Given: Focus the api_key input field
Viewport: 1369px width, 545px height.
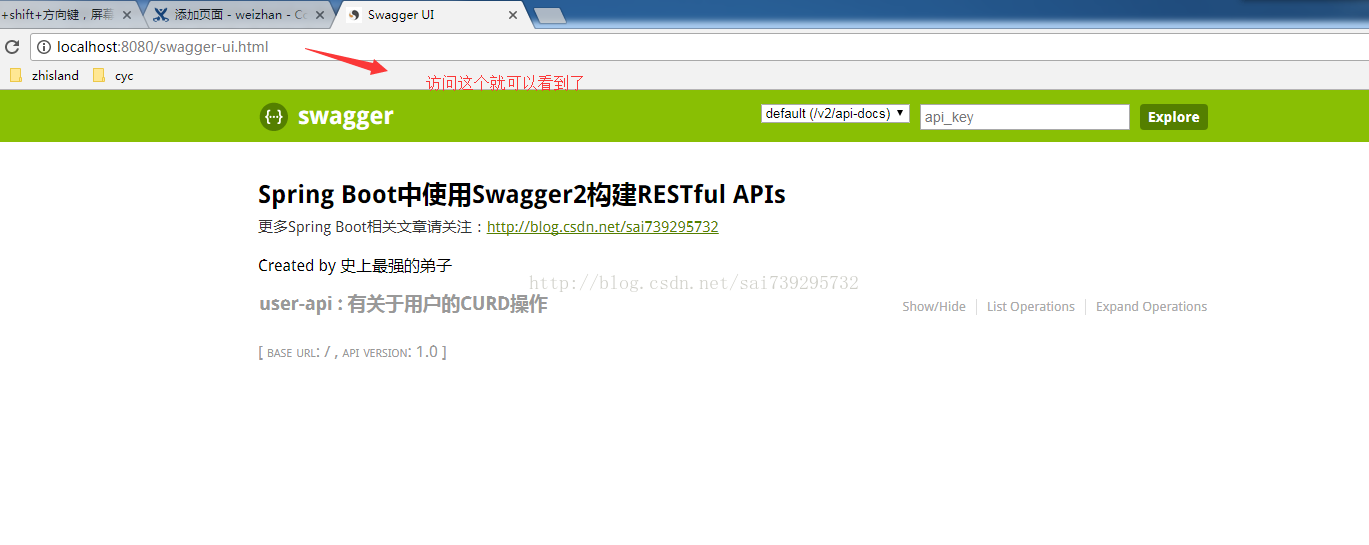Looking at the screenshot, I should (1025, 117).
